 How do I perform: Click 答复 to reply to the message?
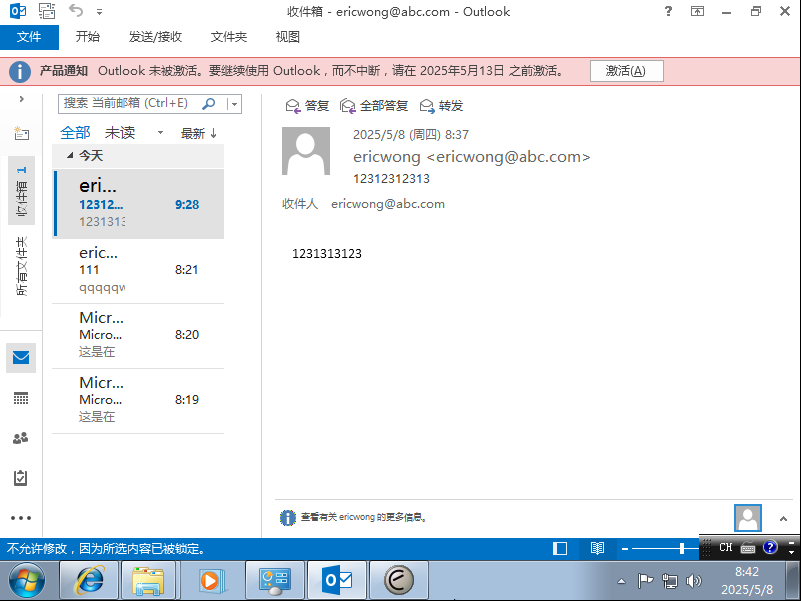pyautogui.click(x=307, y=106)
